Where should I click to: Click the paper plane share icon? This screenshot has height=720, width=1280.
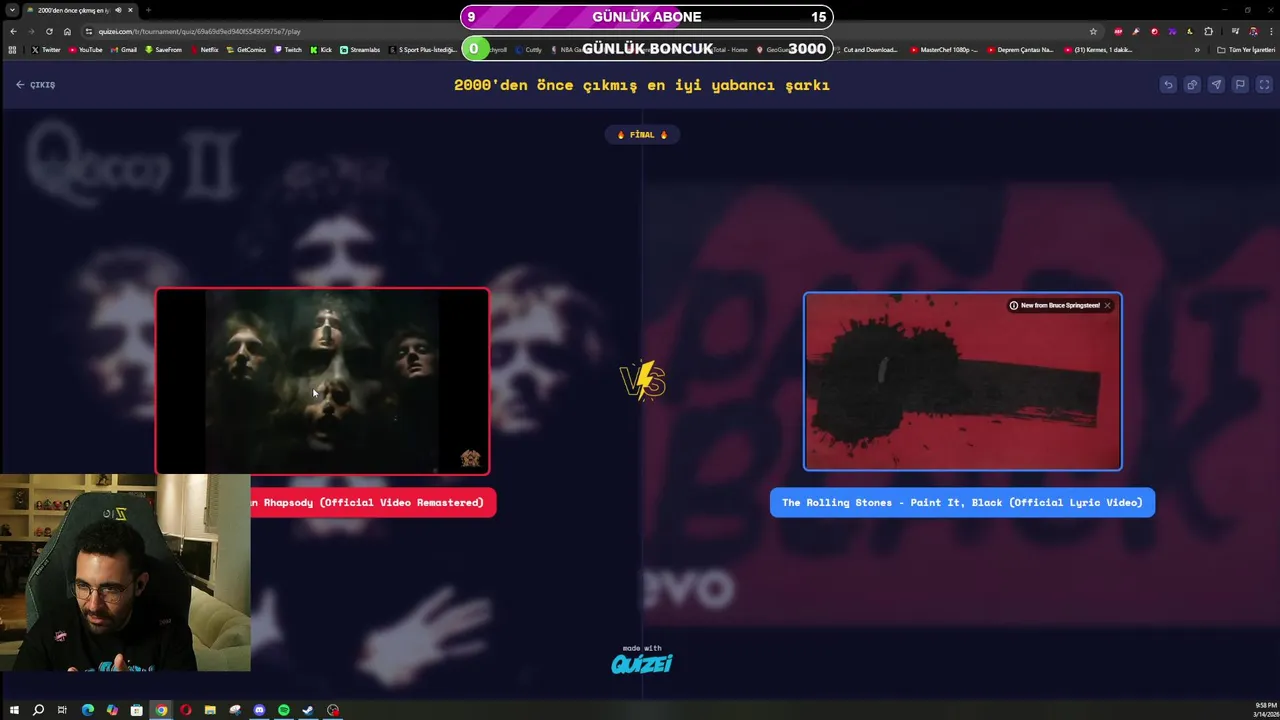click(x=1216, y=85)
